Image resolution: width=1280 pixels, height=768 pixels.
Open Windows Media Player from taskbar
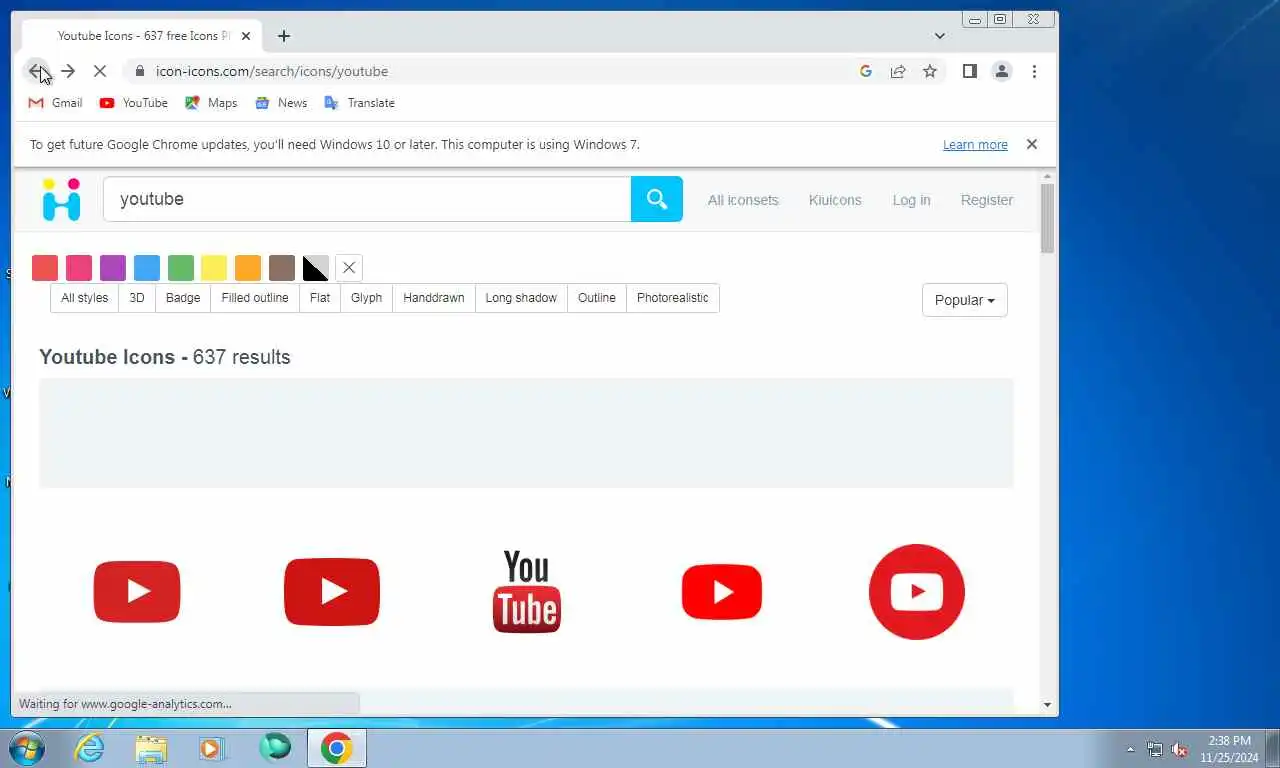(x=211, y=748)
